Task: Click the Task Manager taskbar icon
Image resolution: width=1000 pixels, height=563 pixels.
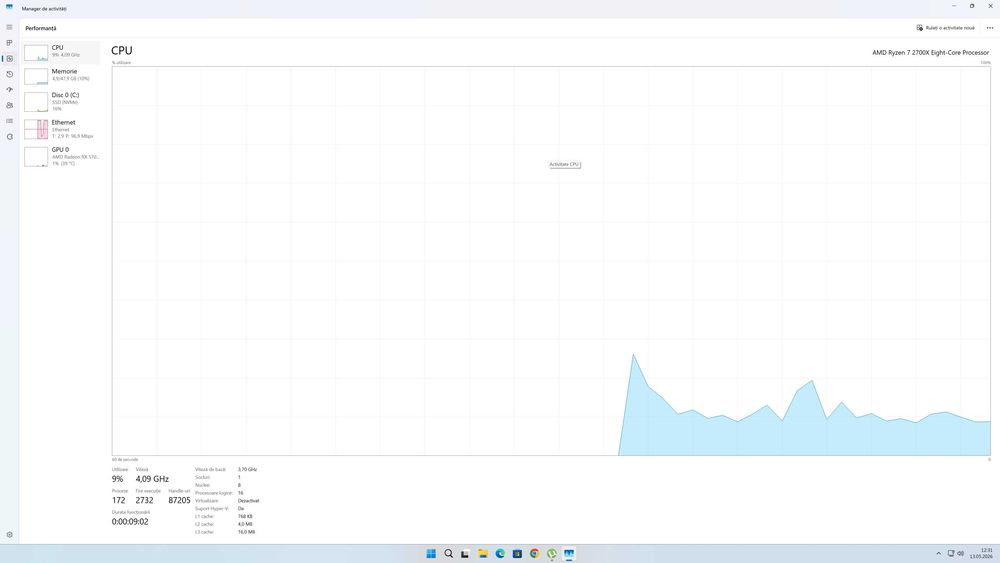Action: pos(569,553)
